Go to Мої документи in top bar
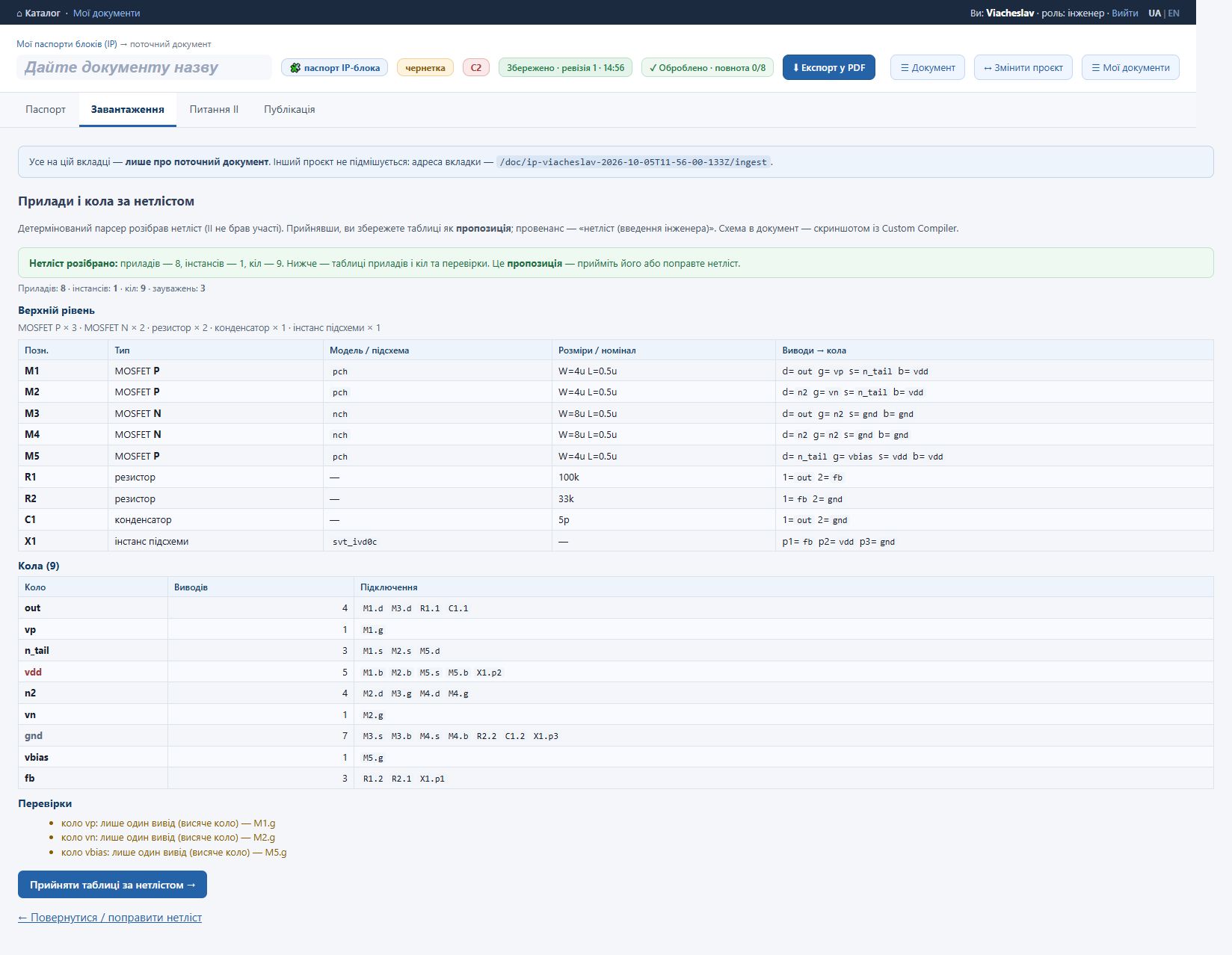Screen dimensions: 1232x955 (x=106, y=13)
